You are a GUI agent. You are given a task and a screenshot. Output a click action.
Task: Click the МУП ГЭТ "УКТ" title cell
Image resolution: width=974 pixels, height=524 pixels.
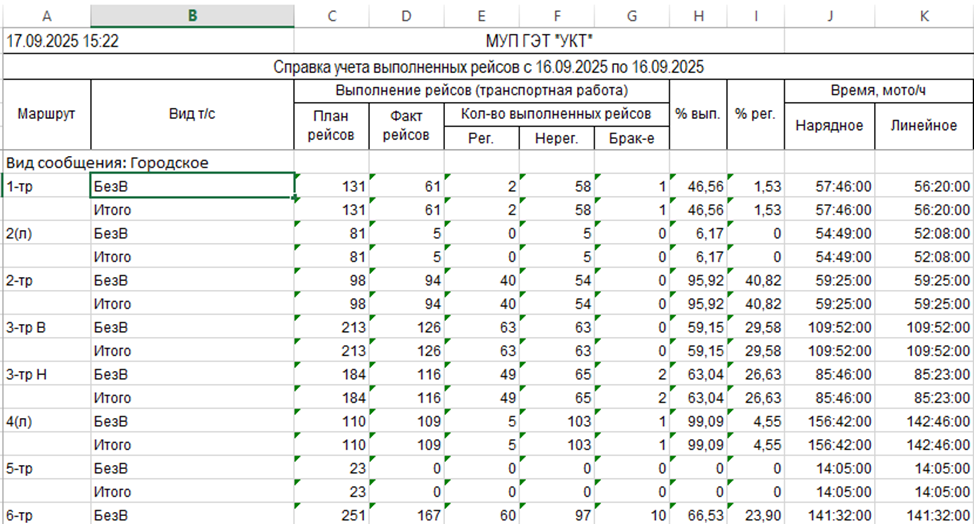(x=631, y=42)
